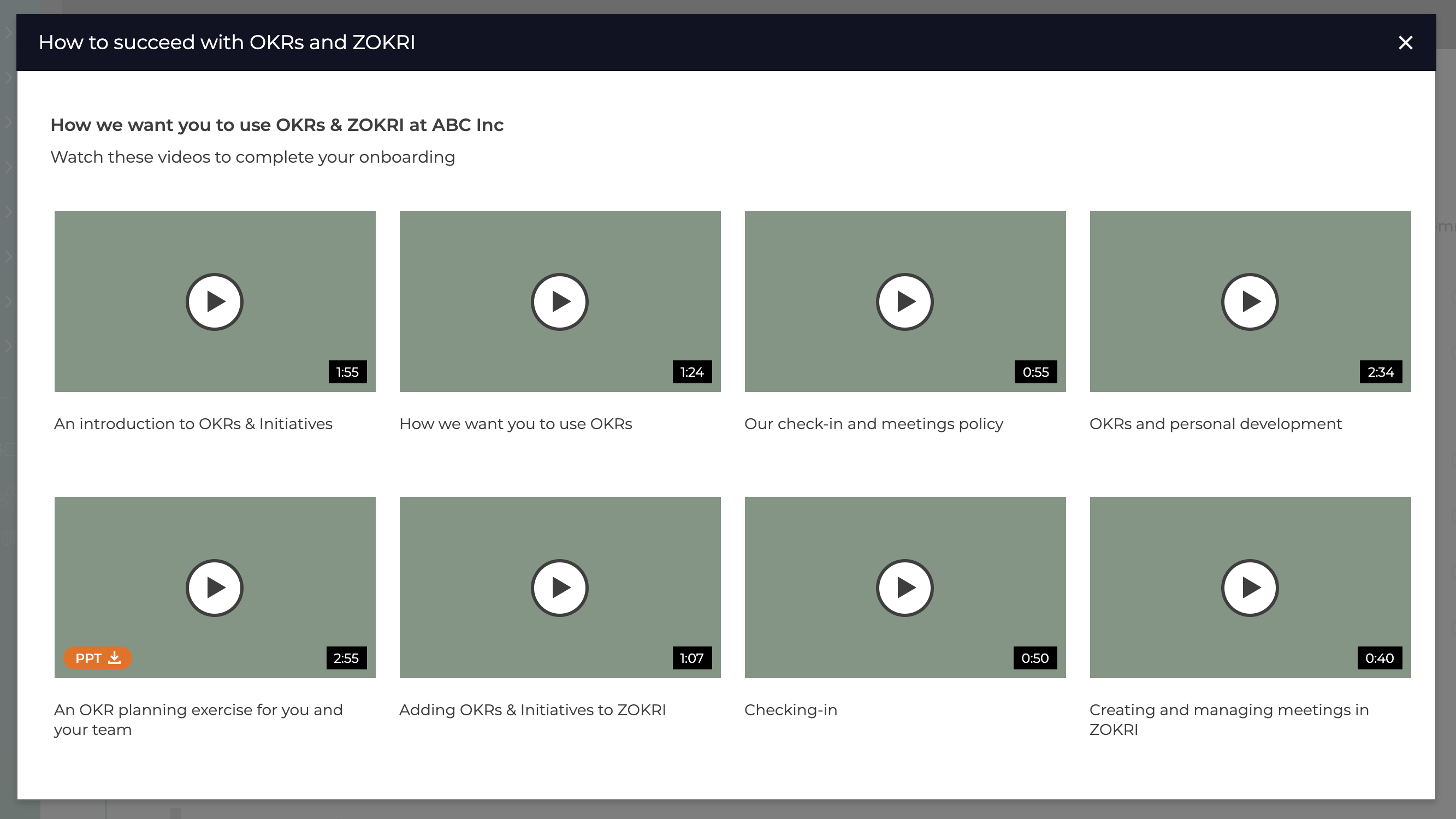Click the 1:07 duration badge

[x=692, y=658]
